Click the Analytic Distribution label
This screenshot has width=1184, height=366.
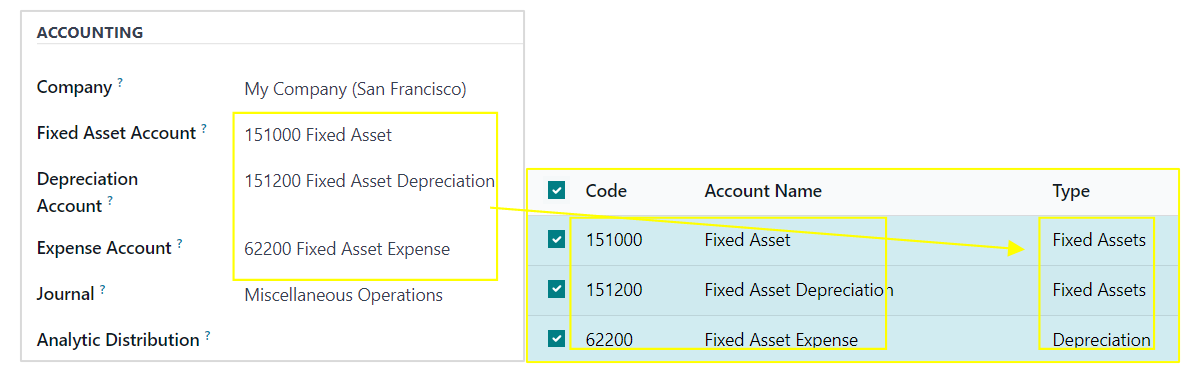118,340
